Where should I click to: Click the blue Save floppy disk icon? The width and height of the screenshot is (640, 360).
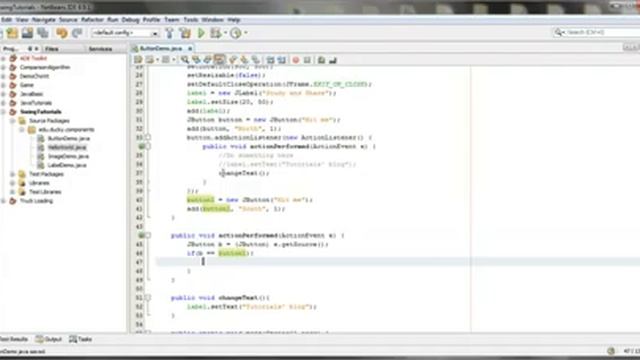point(27,33)
